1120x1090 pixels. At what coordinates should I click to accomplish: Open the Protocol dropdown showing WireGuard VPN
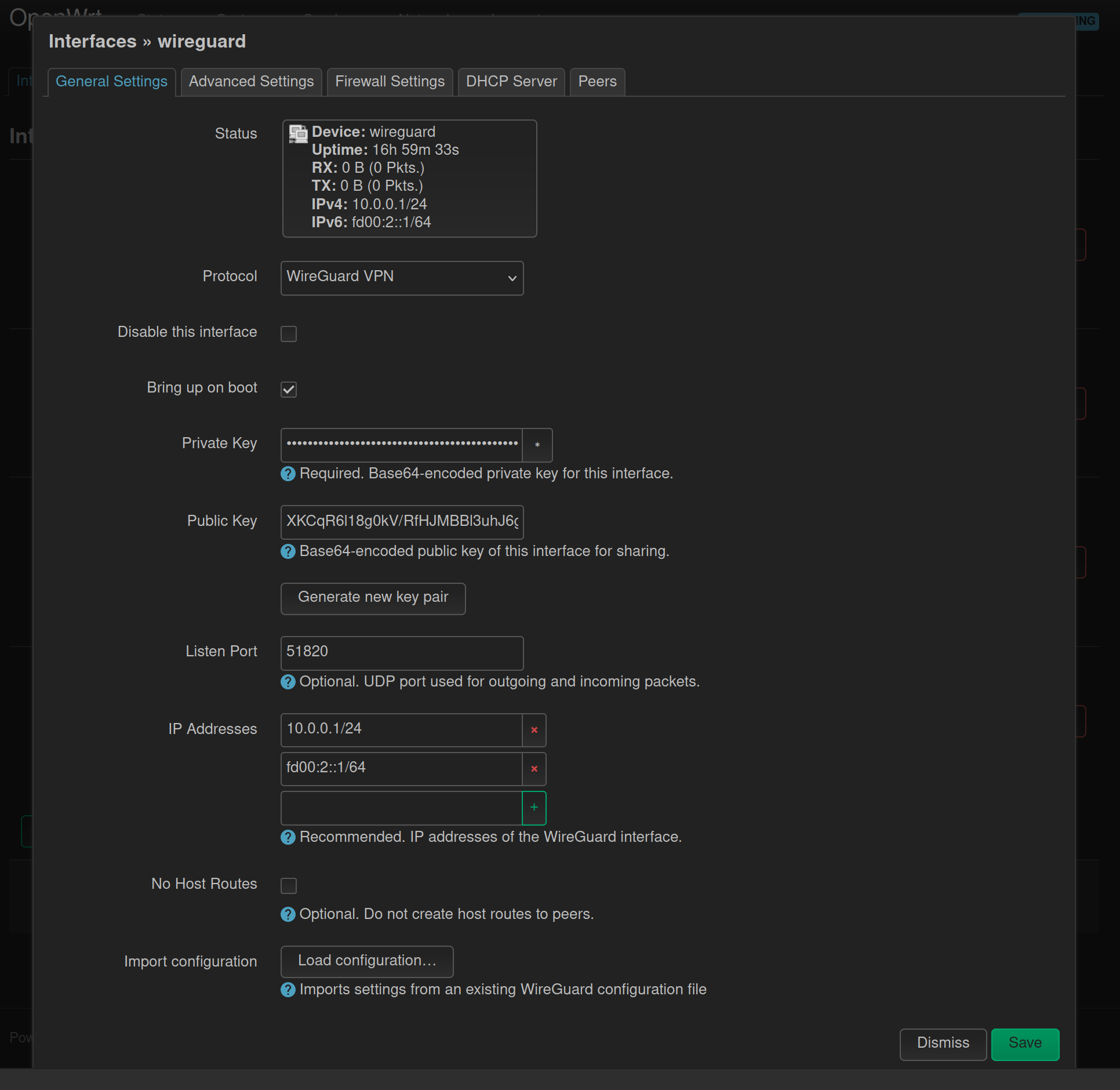click(x=402, y=278)
